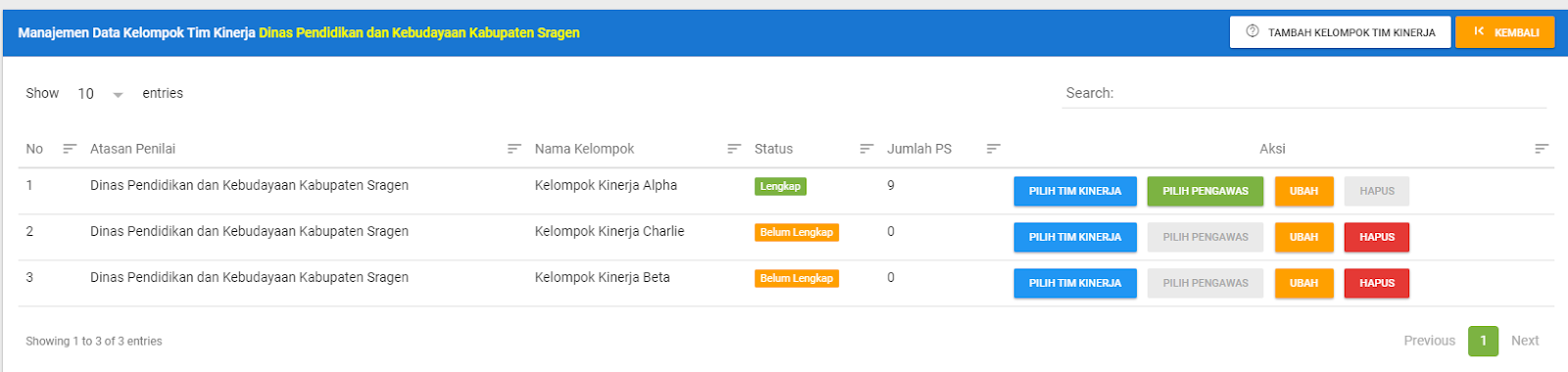Click Ubah for Kelompok Kinerja Charlie

click(1303, 237)
